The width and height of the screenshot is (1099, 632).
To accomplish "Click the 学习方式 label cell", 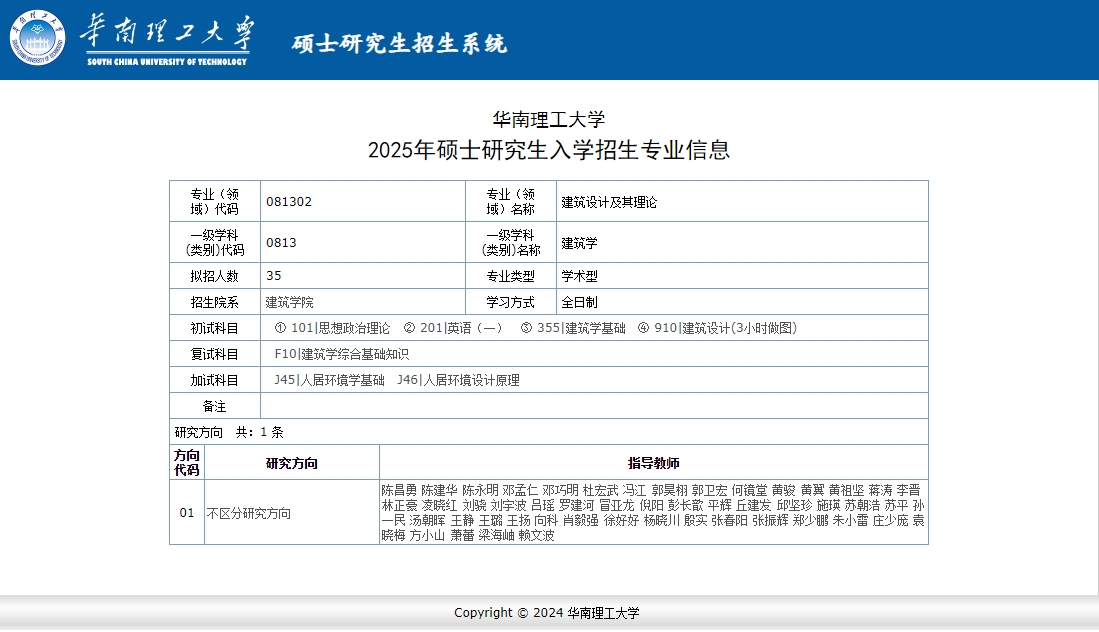I will [511, 302].
